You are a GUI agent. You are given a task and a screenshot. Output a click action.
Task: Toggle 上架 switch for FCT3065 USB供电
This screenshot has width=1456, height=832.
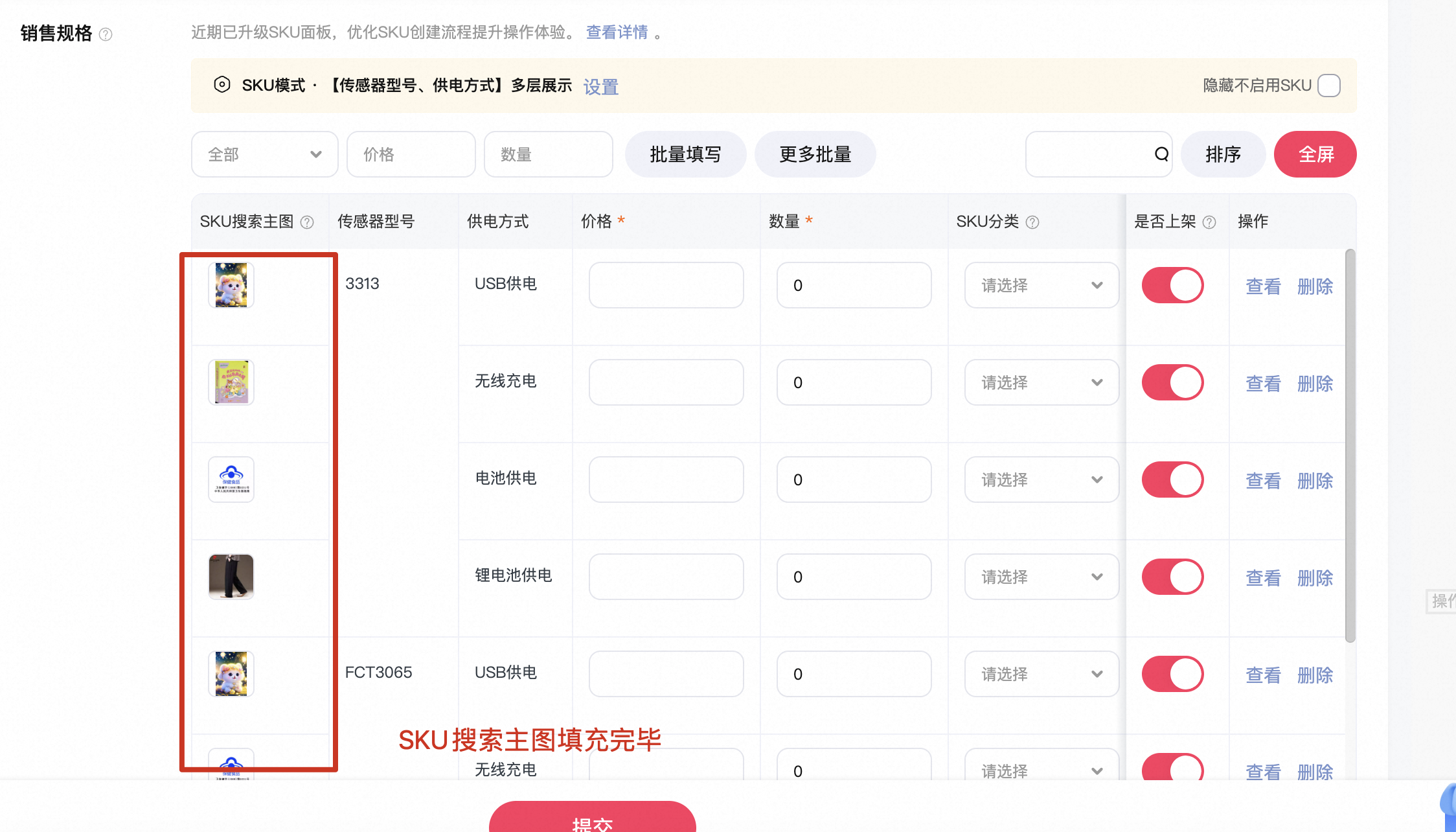click(1173, 674)
